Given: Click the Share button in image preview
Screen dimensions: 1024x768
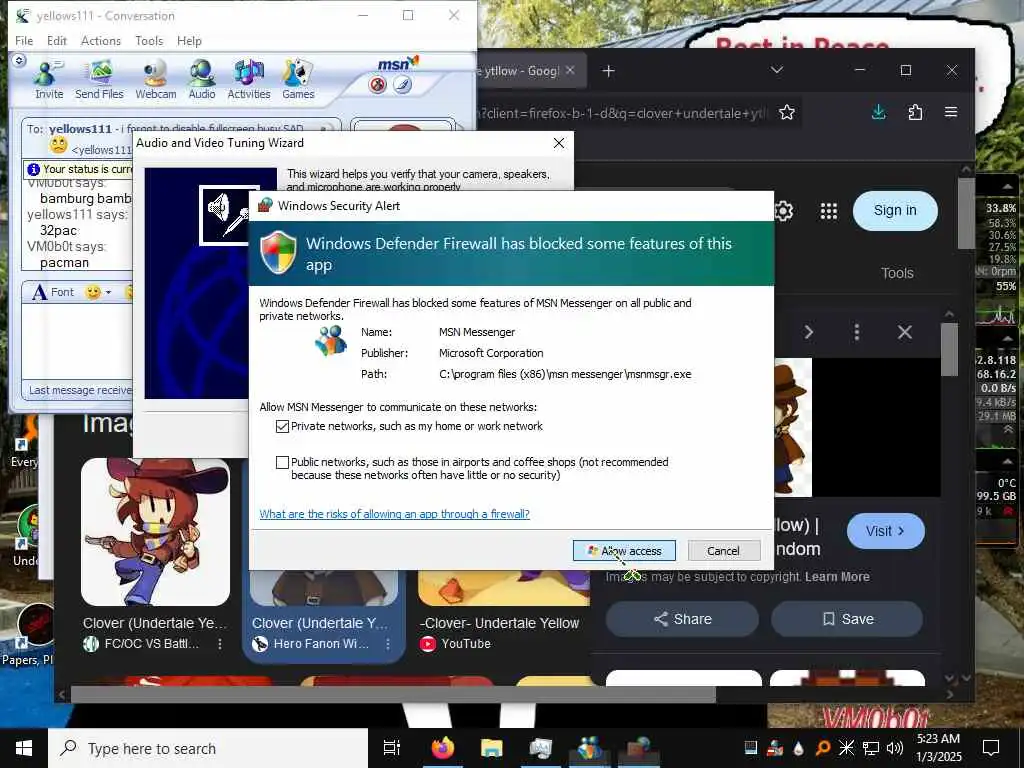Looking at the screenshot, I should coord(682,618).
